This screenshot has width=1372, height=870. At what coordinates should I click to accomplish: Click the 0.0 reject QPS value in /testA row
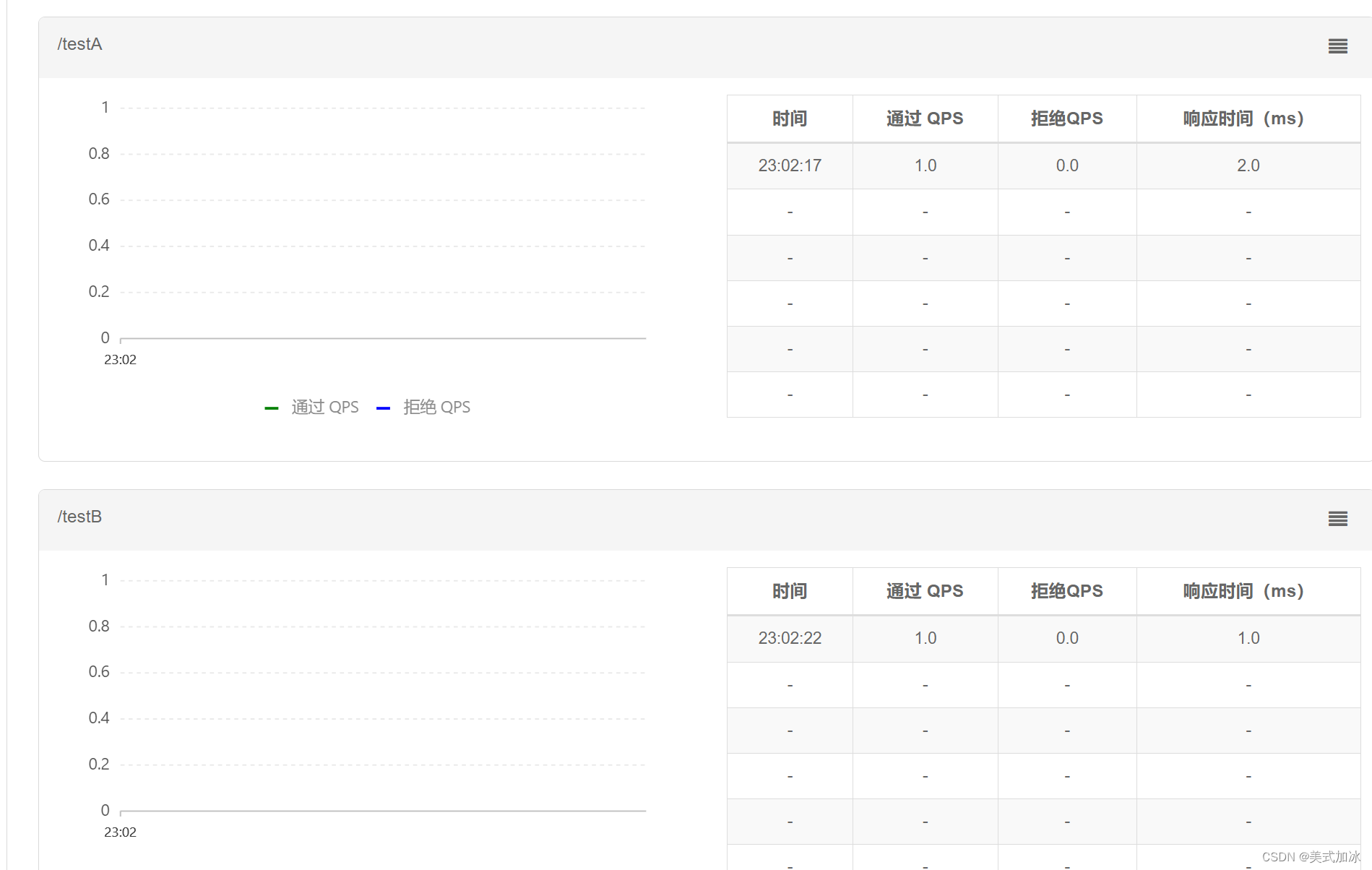[1066, 165]
